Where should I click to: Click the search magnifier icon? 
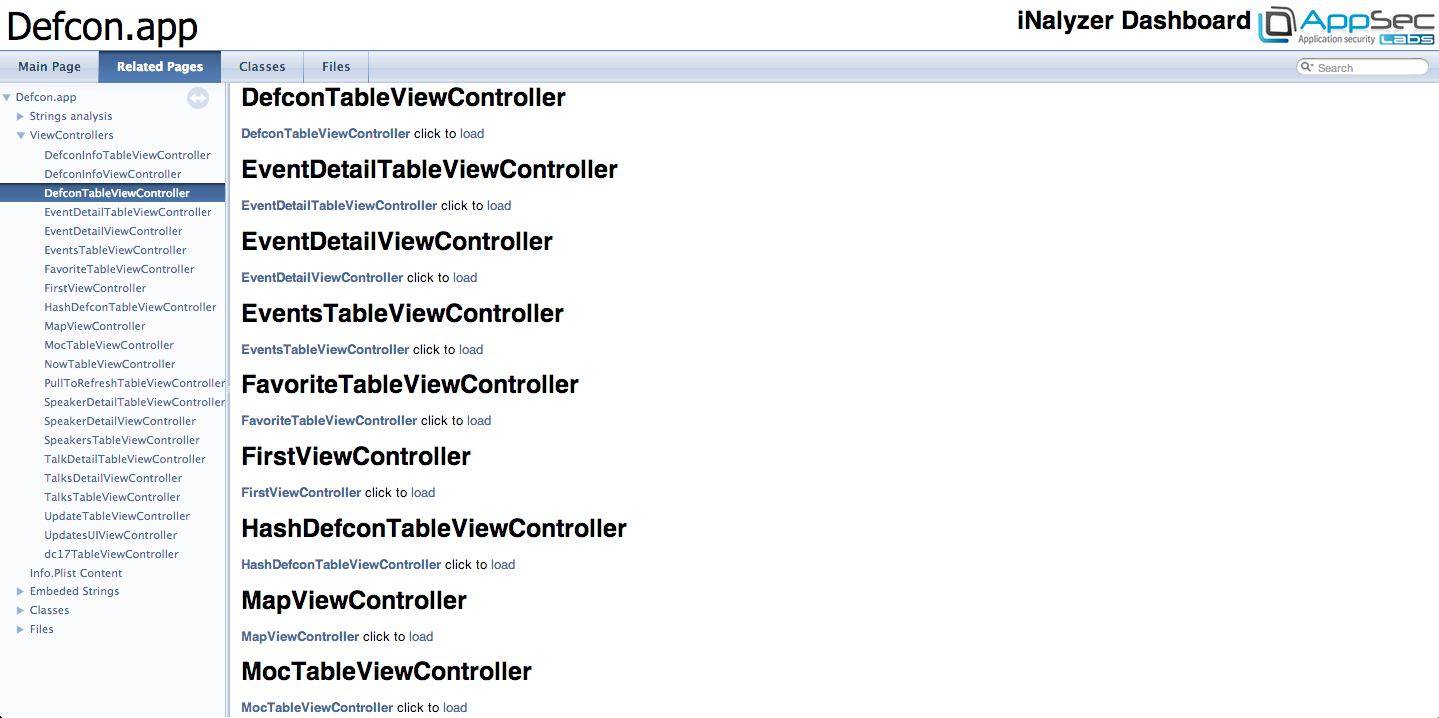tap(1306, 67)
